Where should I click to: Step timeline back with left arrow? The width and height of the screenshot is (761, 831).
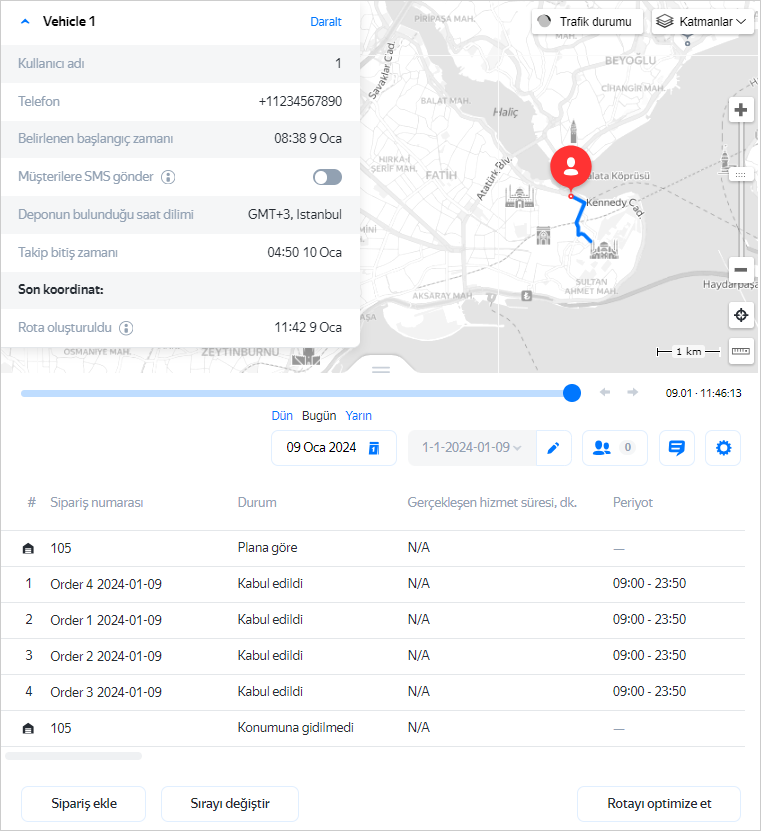tap(605, 392)
